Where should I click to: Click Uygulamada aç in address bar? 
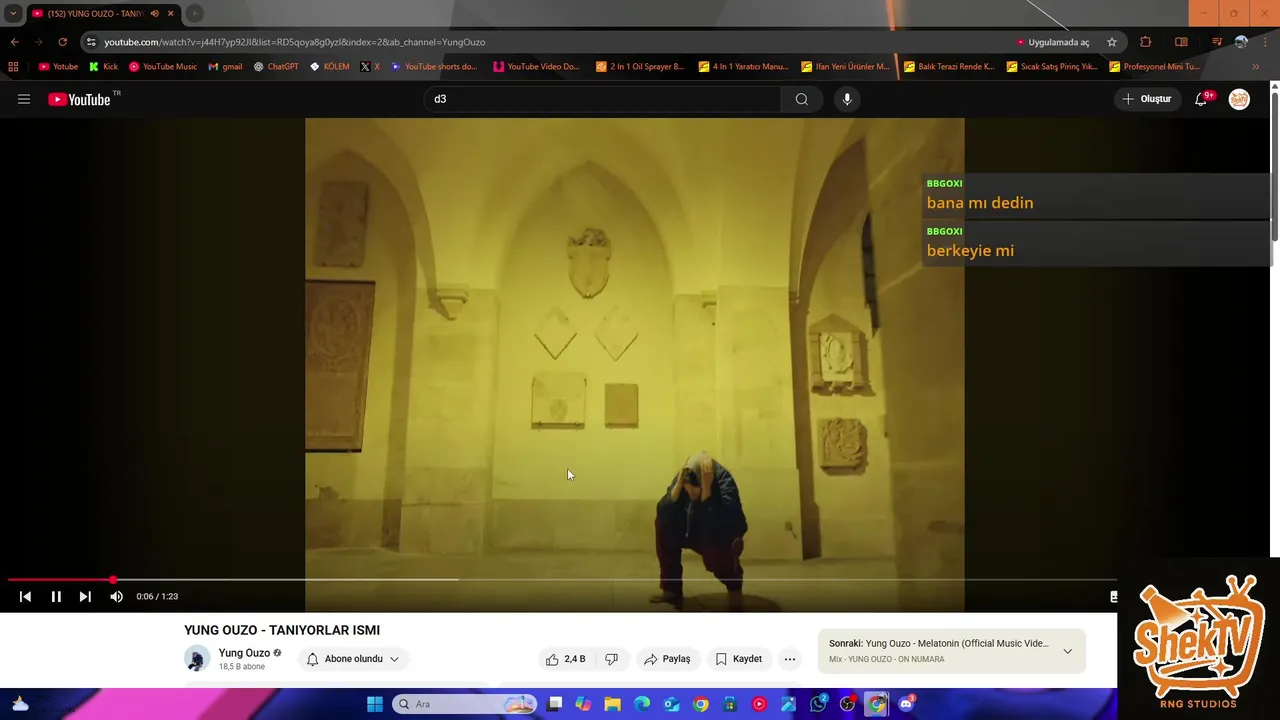[x=1052, y=42]
